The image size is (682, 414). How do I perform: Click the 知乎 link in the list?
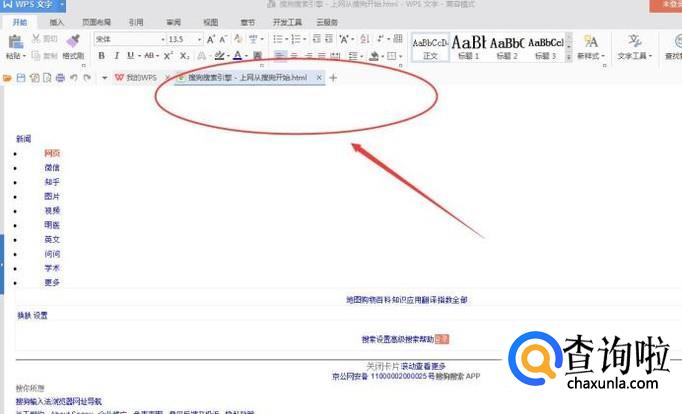coord(52,182)
